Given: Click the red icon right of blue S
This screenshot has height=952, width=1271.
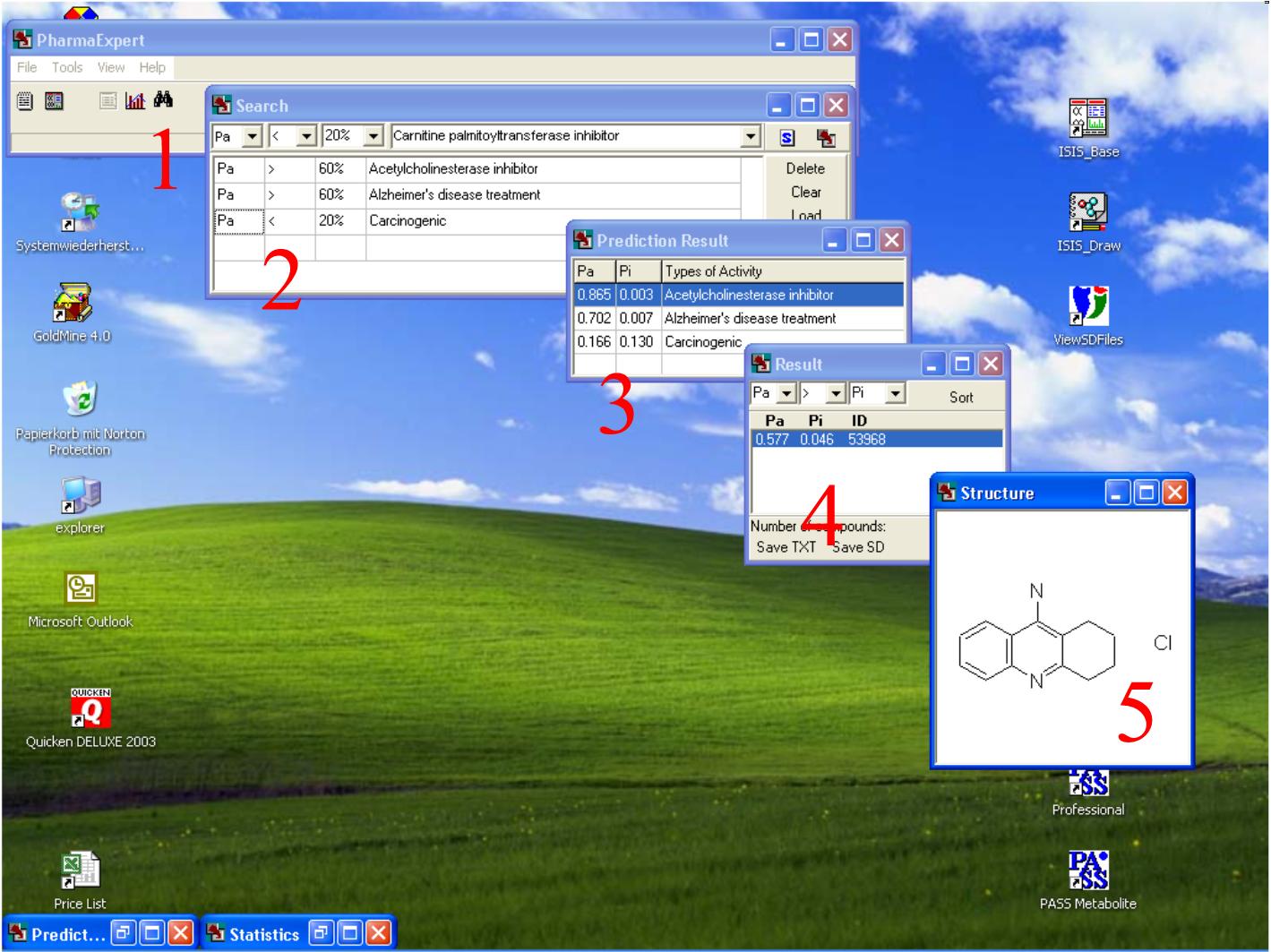Looking at the screenshot, I should (826, 137).
